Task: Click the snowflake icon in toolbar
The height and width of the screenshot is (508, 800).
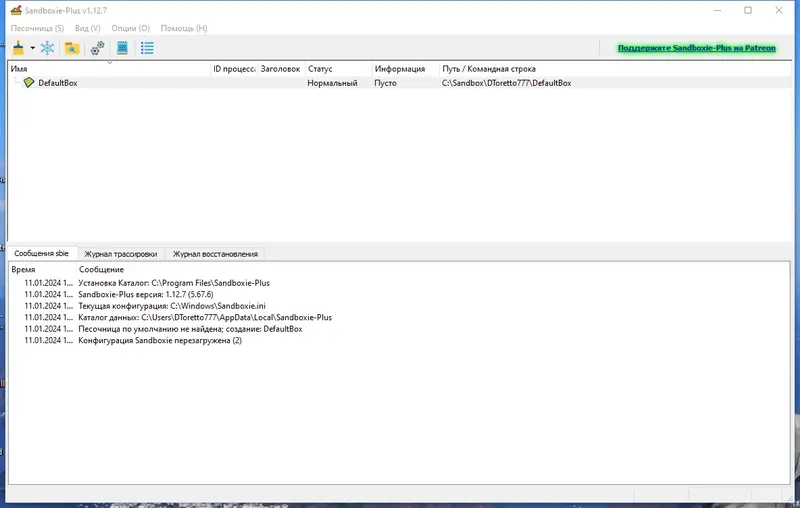Action: tap(47, 48)
